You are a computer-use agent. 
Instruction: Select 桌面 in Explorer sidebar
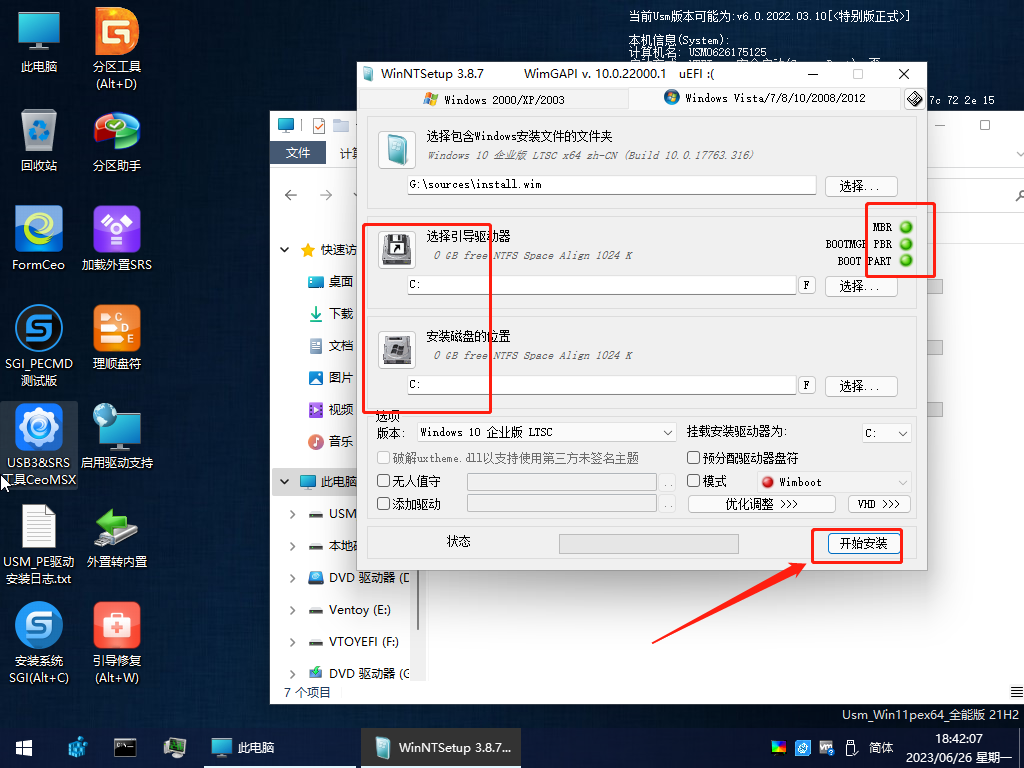(330, 281)
